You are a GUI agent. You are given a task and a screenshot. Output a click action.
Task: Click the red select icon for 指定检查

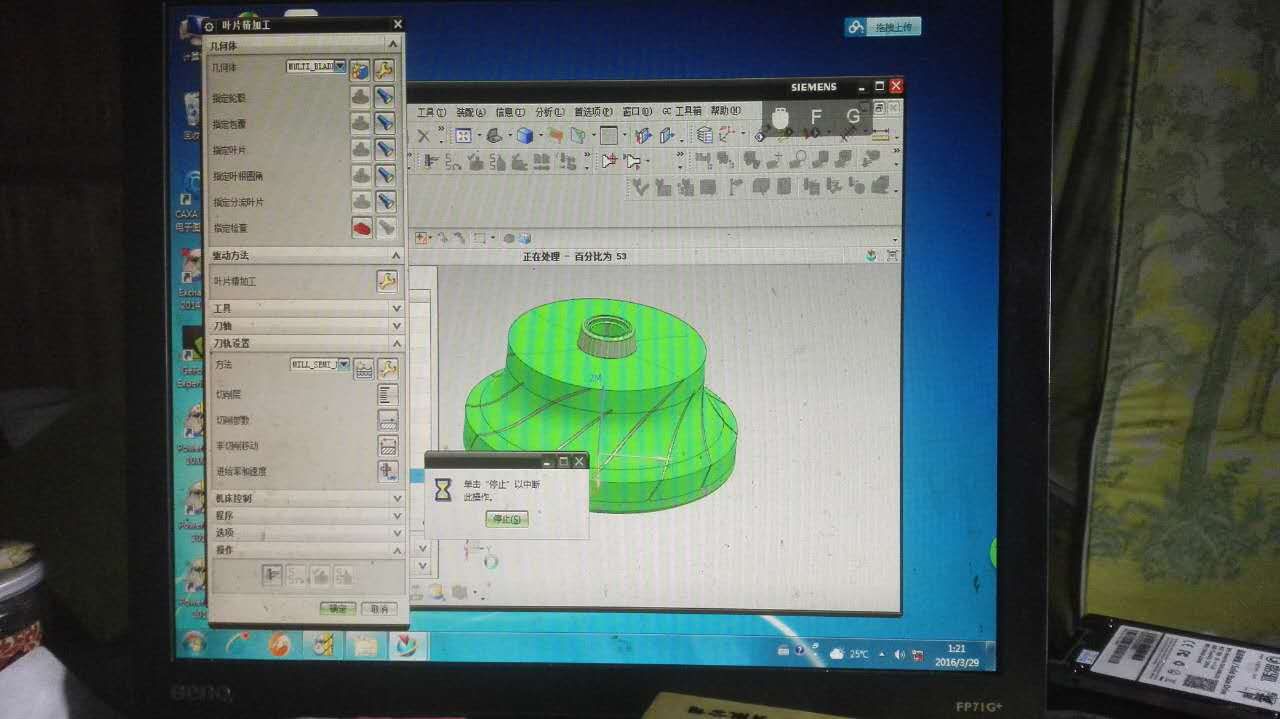click(361, 228)
